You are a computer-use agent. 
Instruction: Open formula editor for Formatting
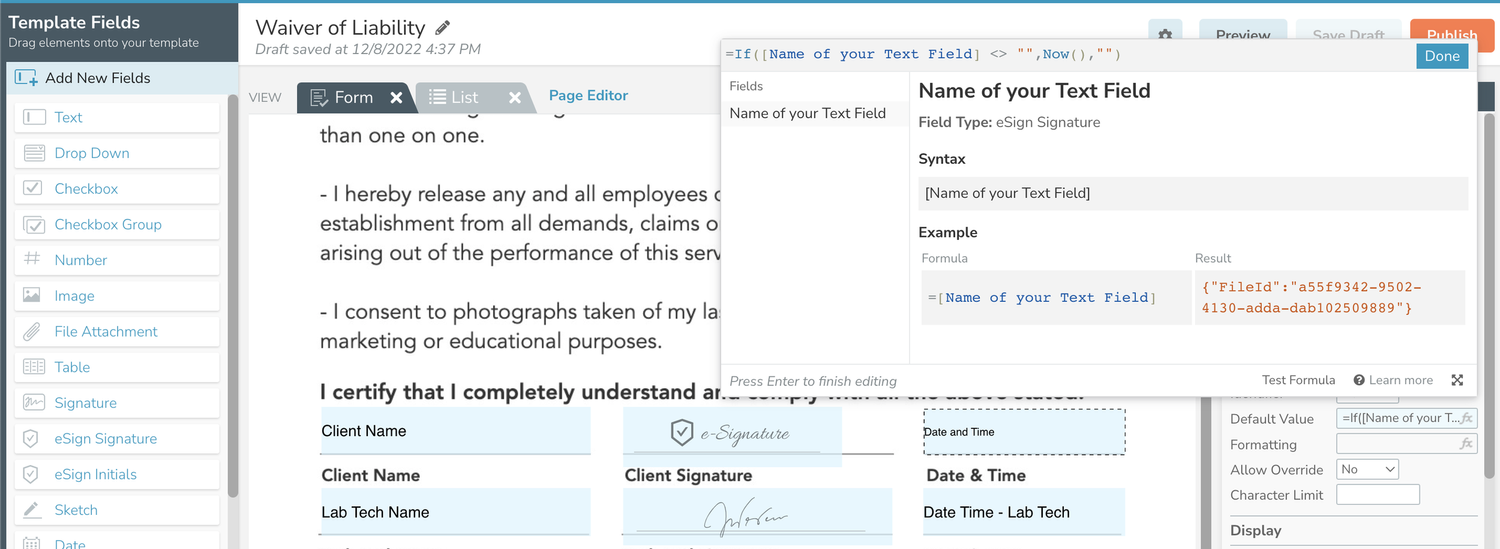pyautogui.click(x=1467, y=444)
